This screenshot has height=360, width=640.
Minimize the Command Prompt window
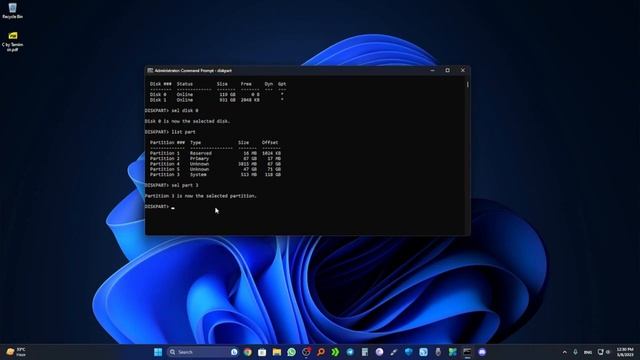pos(432,70)
